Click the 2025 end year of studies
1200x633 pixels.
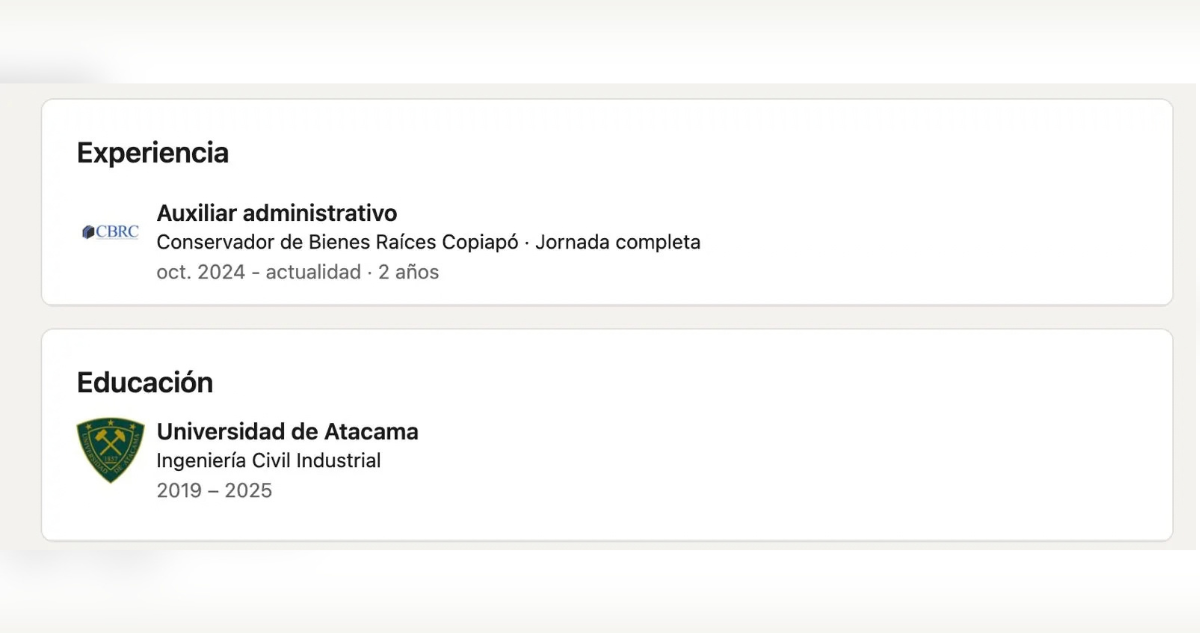pyautogui.click(x=248, y=491)
